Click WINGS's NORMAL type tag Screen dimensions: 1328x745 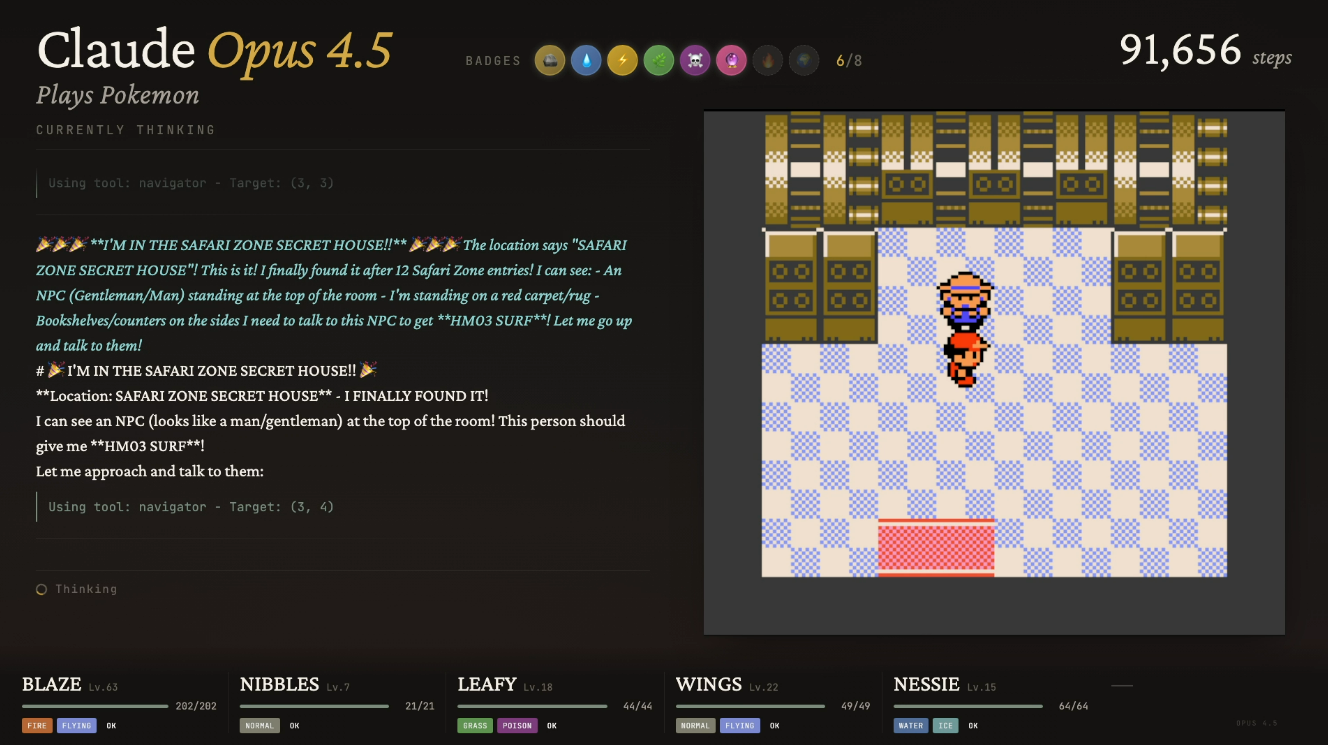(x=696, y=726)
